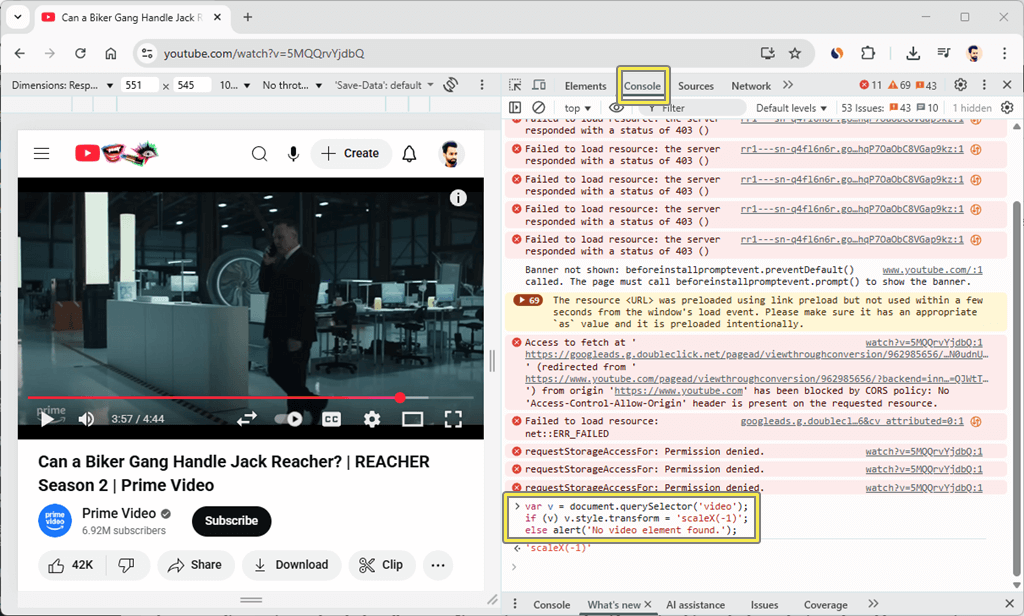Dislike the video thumbs down

126,565
